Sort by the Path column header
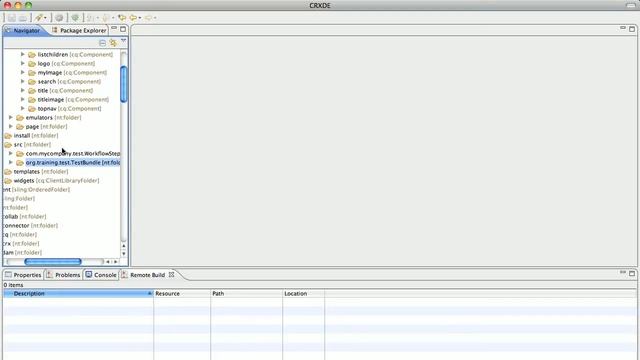 pyautogui.click(x=246, y=293)
